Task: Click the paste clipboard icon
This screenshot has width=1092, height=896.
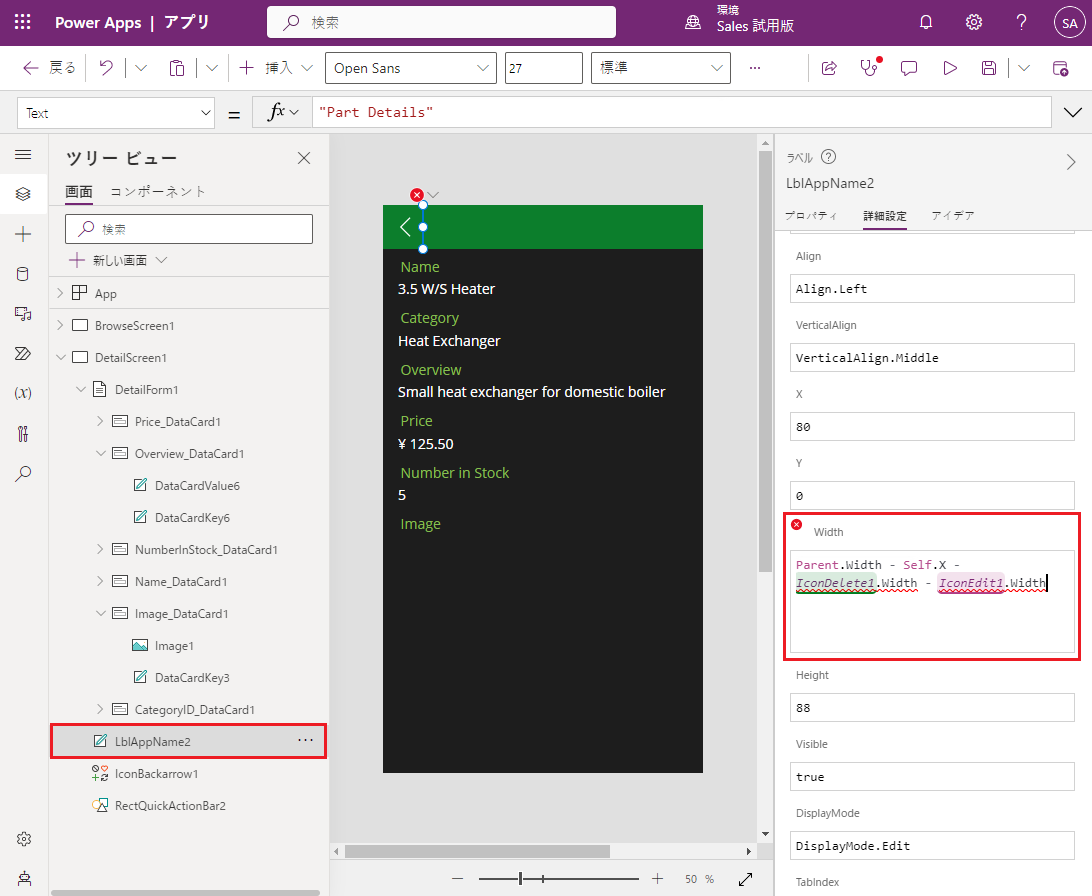Action: 177,68
